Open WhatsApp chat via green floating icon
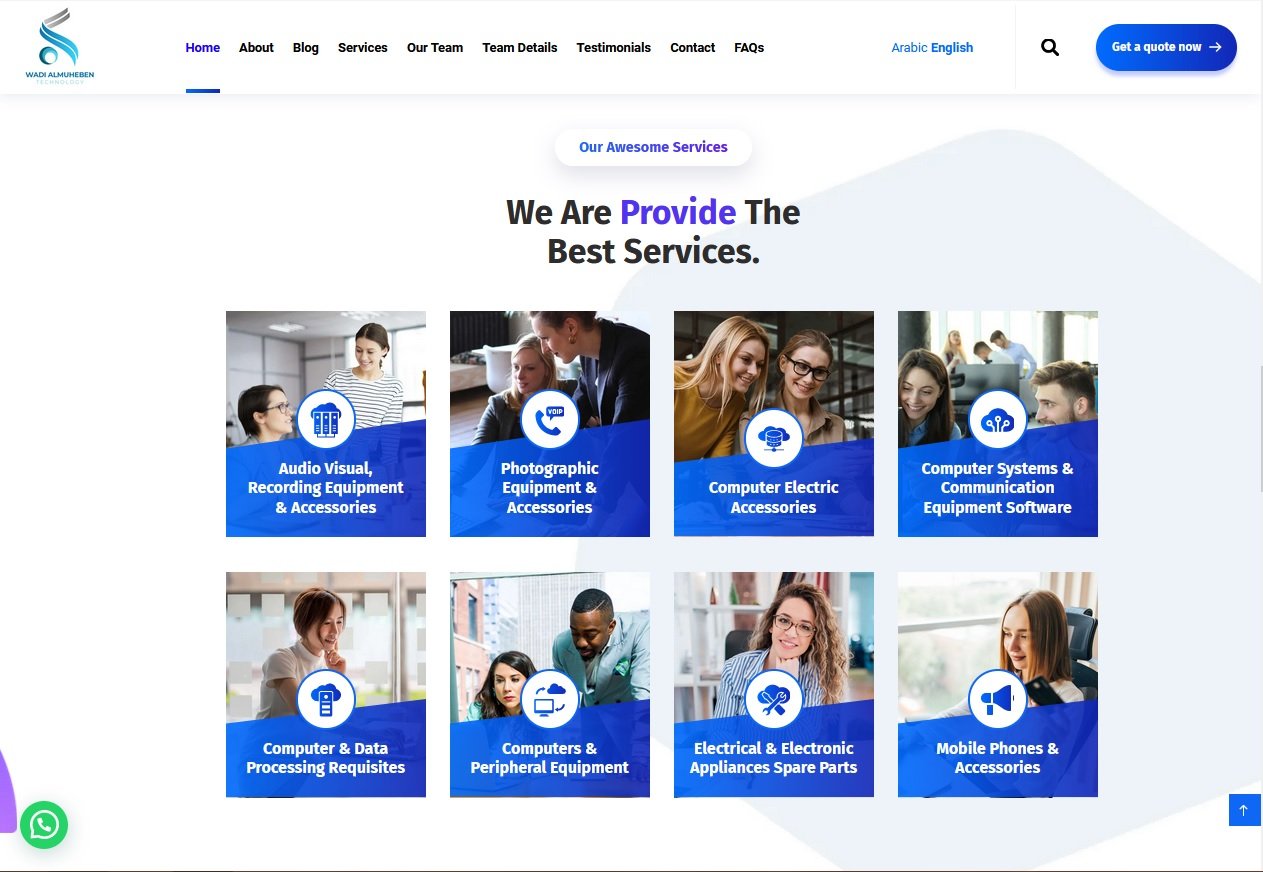The width and height of the screenshot is (1263, 872). click(44, 825)
